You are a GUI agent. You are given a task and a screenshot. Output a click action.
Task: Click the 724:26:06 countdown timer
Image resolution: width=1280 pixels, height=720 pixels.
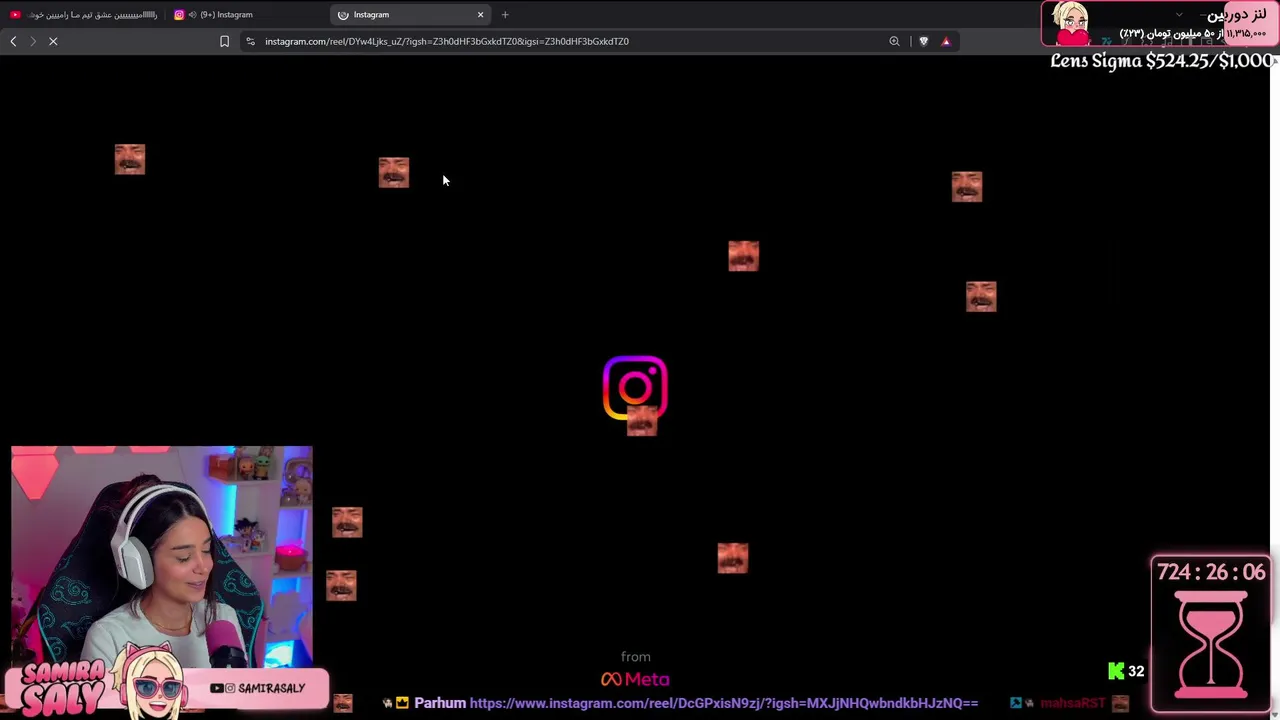coord(1211,572)
